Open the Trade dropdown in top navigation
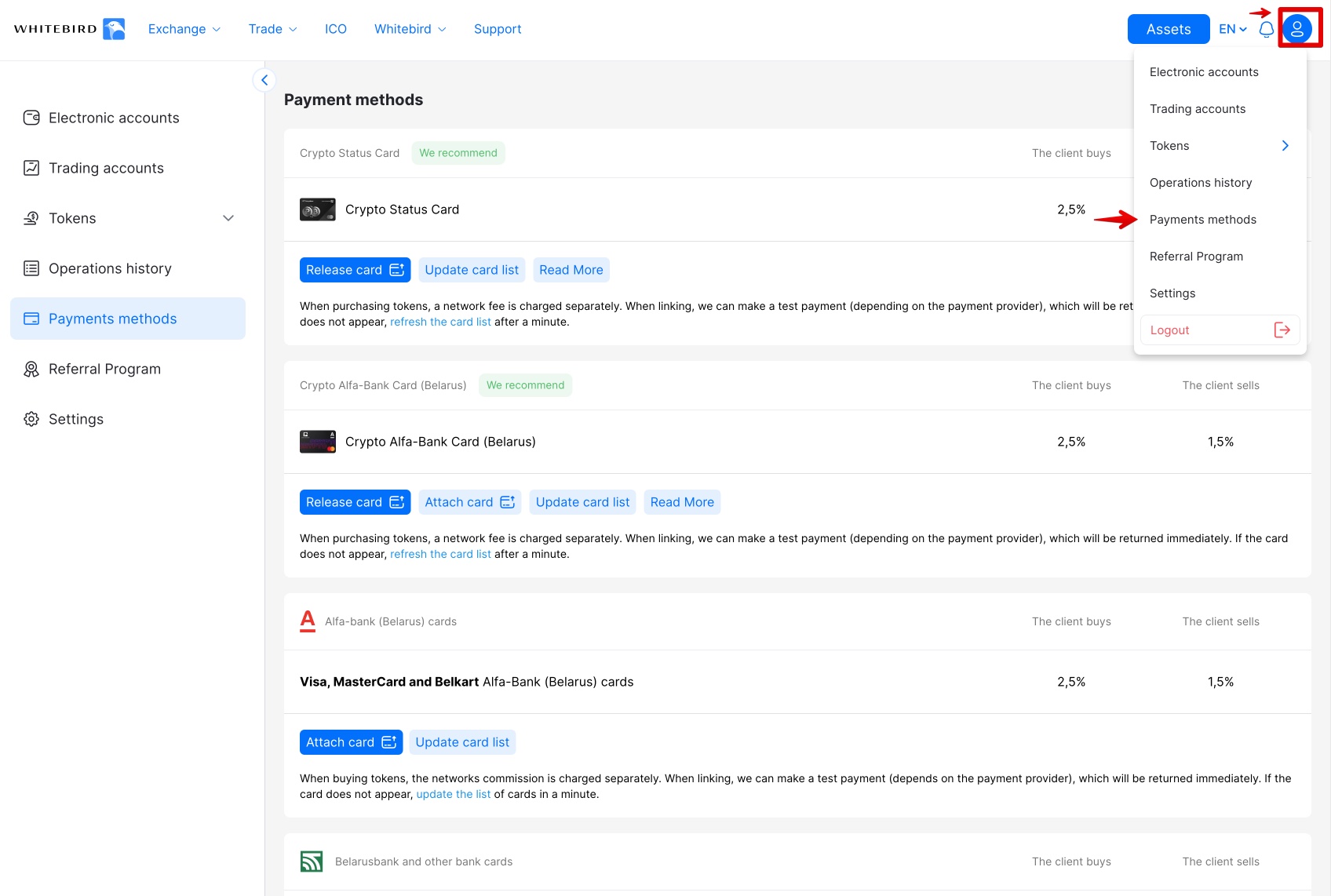This screenshot has height=896, width=1331. coord(273,29)
